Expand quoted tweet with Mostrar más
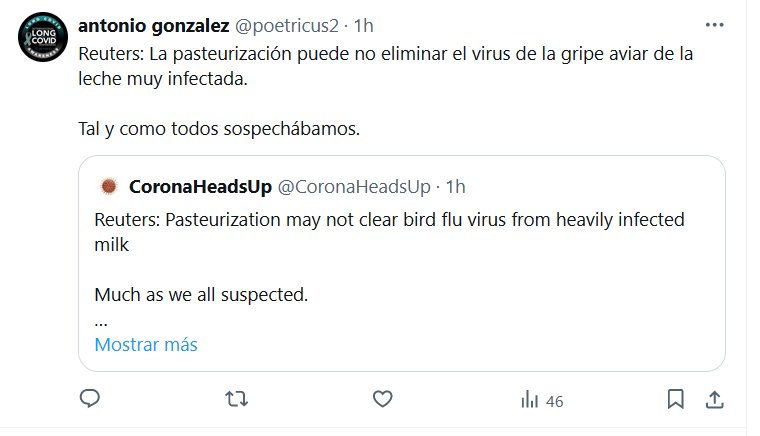 coord(146,345)
